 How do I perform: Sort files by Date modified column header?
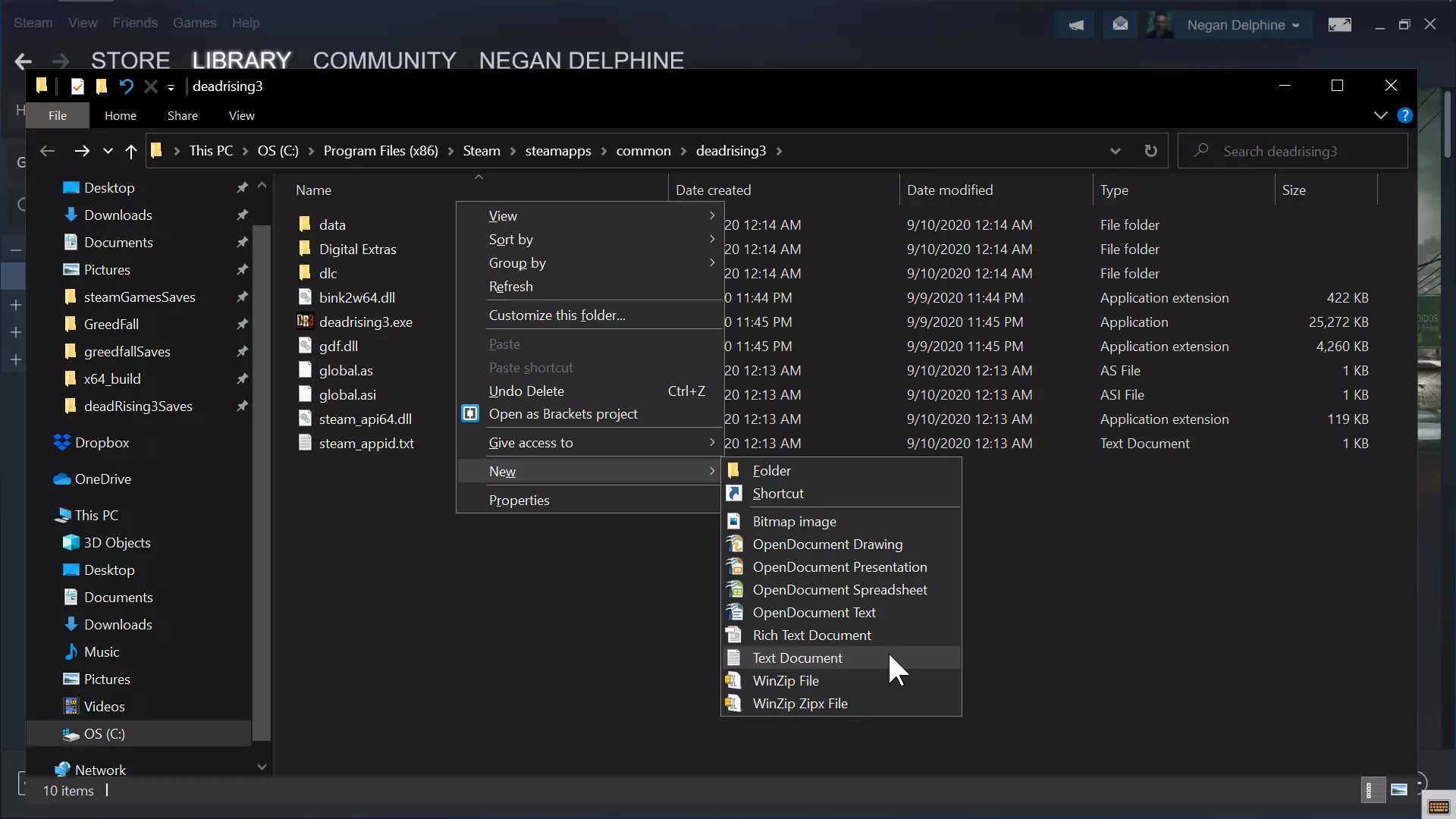[949, 190]
